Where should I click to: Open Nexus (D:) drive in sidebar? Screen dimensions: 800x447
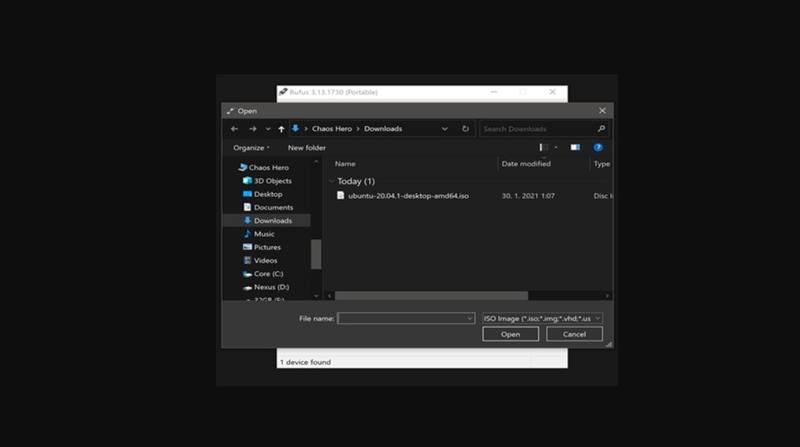(271, 287)
